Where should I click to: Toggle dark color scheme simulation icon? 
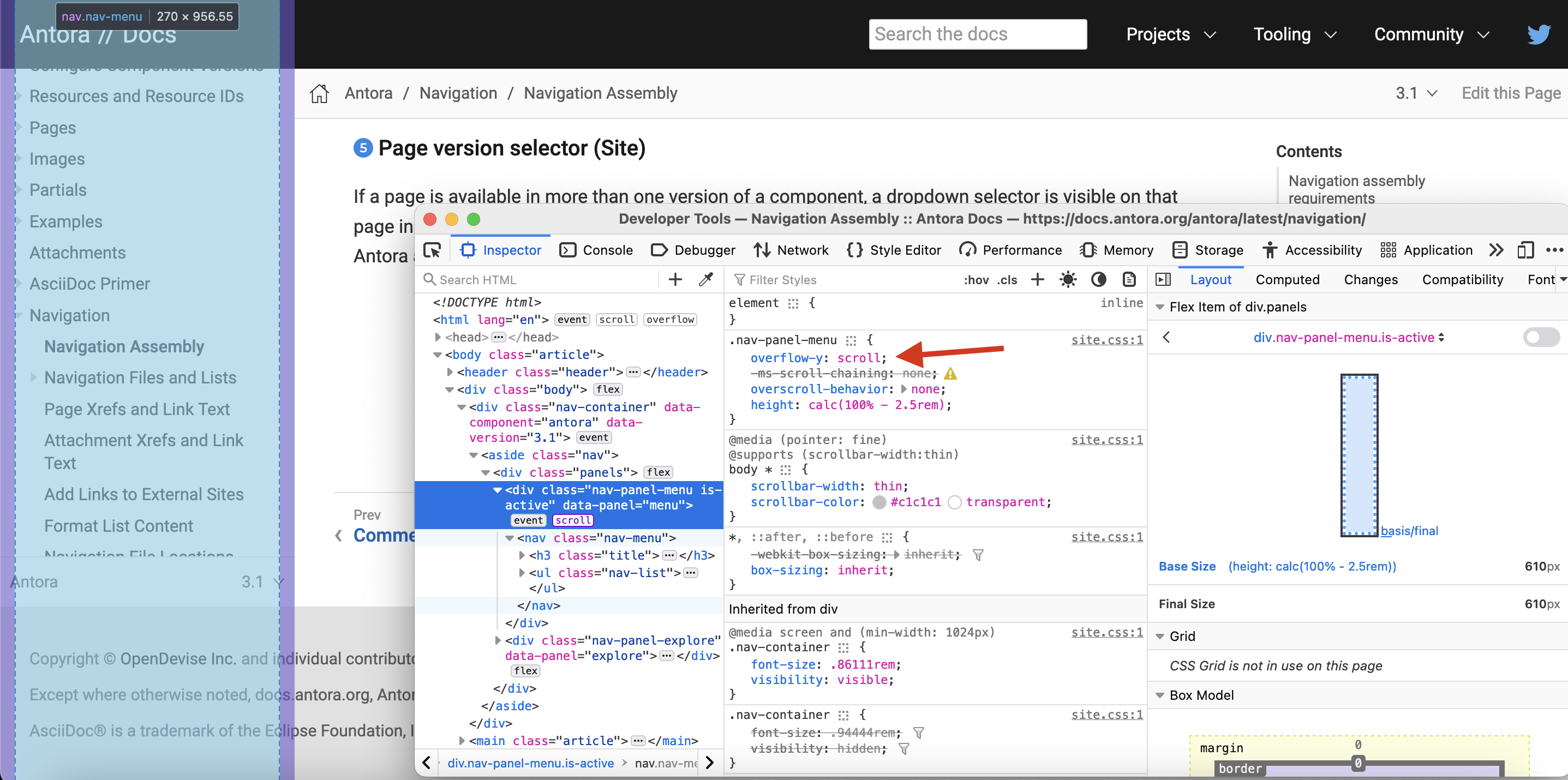(1099, 279)
